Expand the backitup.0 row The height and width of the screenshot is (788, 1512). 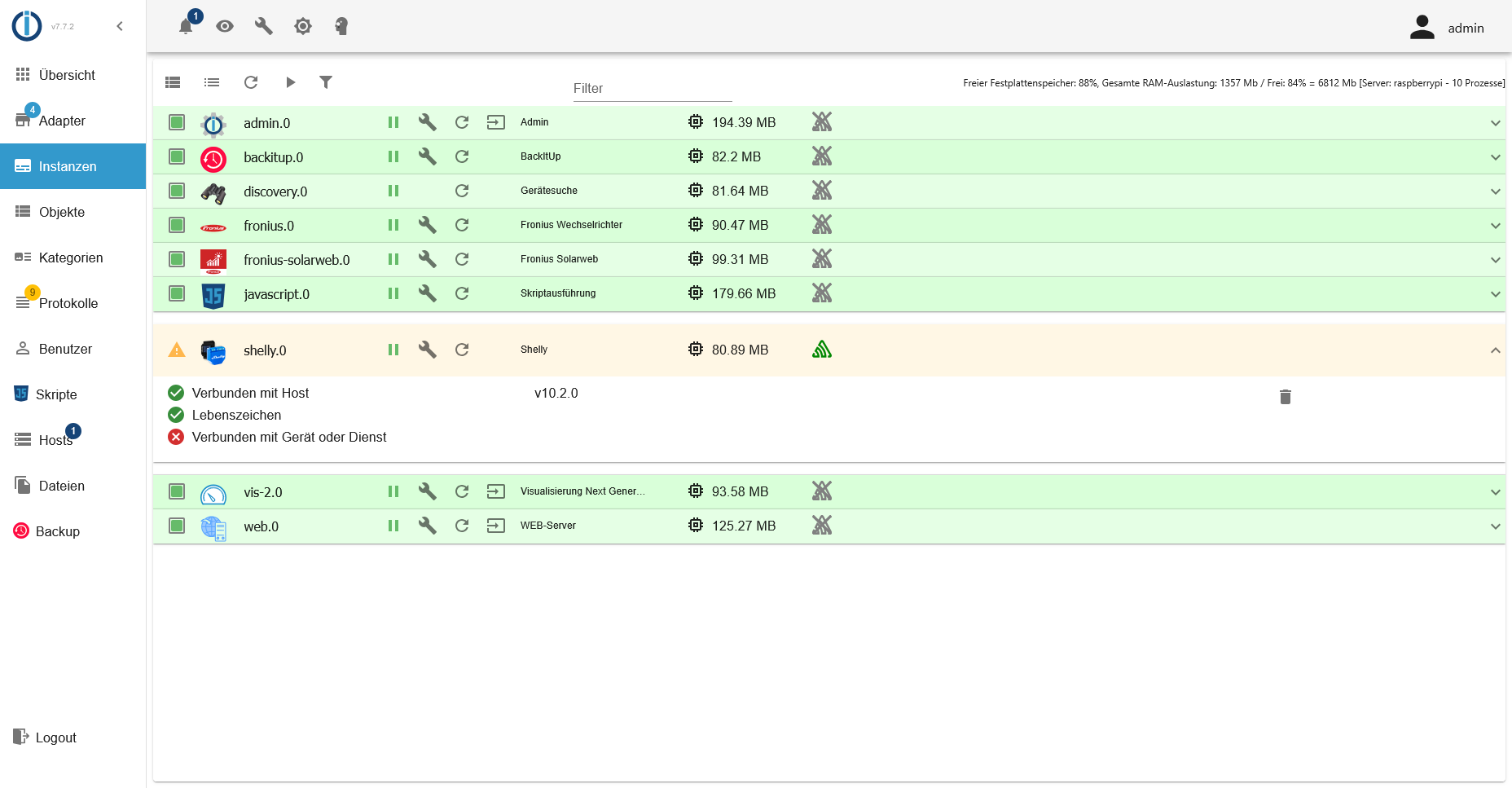click(x=1496, y=157)
